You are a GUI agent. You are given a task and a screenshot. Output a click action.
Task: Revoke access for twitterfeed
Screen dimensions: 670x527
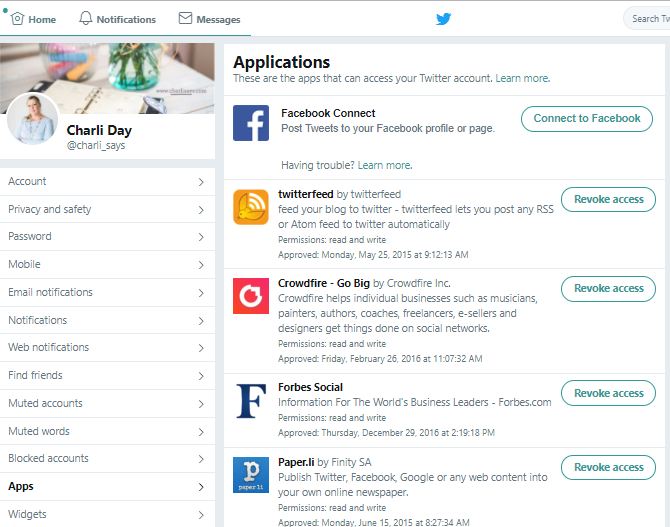pyautogui.click(x=608, y=199)
